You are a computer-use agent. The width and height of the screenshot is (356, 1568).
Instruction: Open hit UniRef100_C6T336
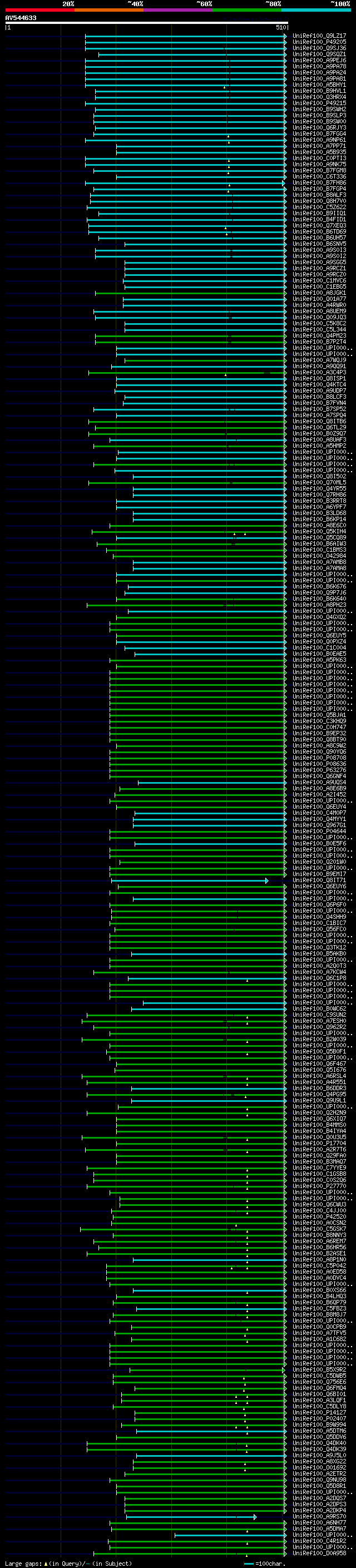pyautogui.click(x=319, y=176)
